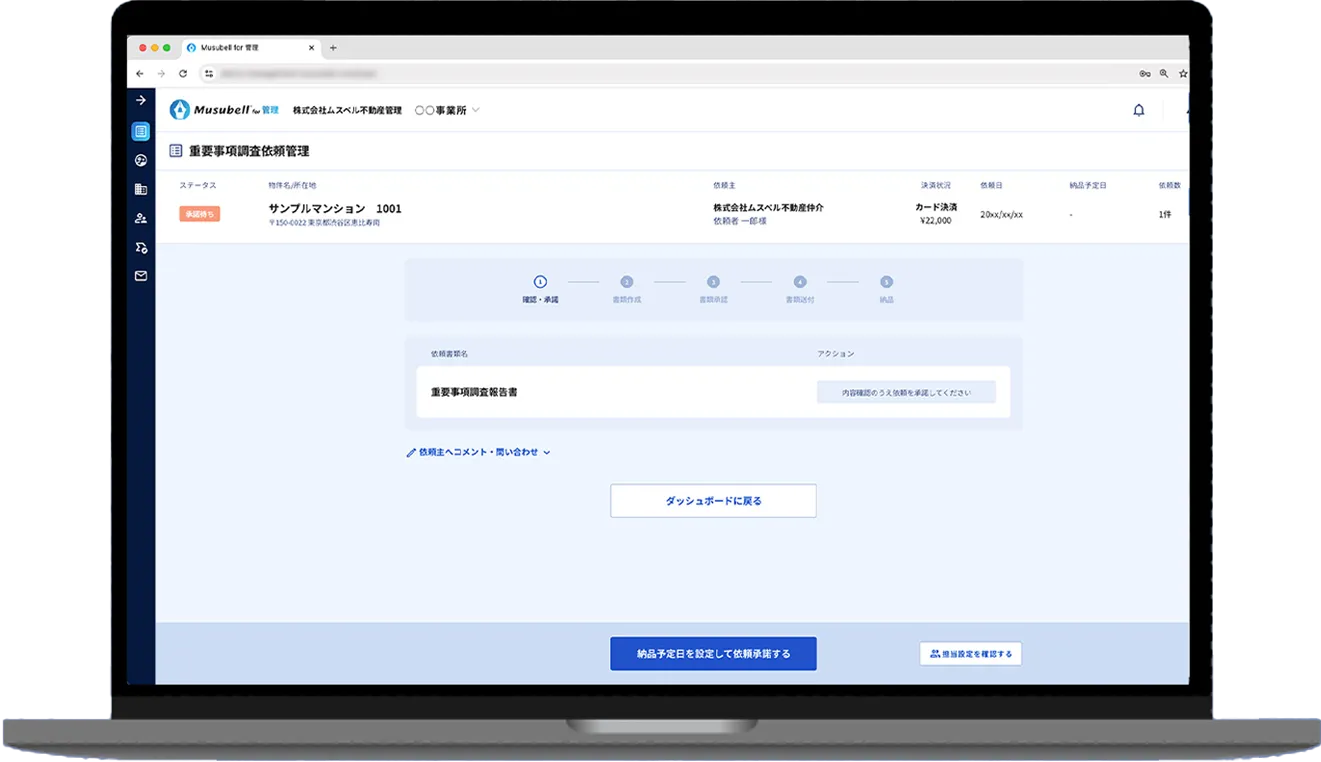Collapse the sidebar using the arrow icon
Viewport: 1321px width, 762px height.
click(140, 100)
